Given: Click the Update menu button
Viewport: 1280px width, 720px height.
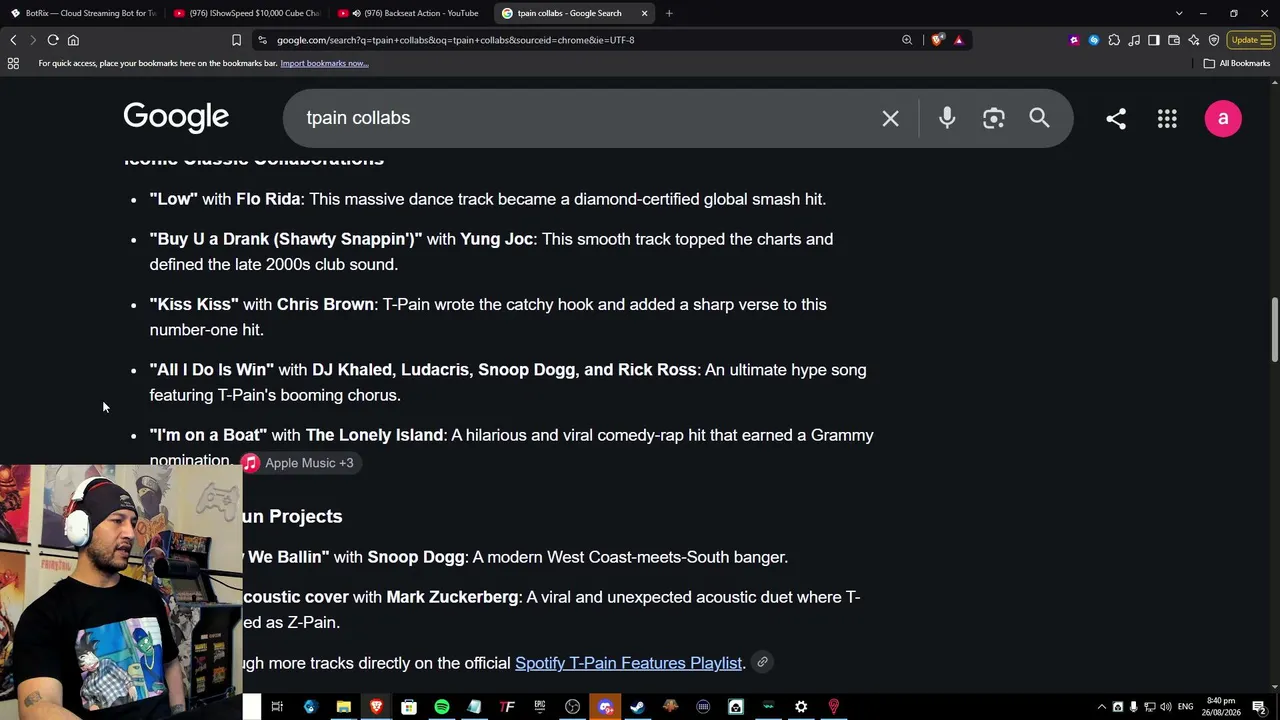Looking at the screenshot, I should click(1251, 40).
